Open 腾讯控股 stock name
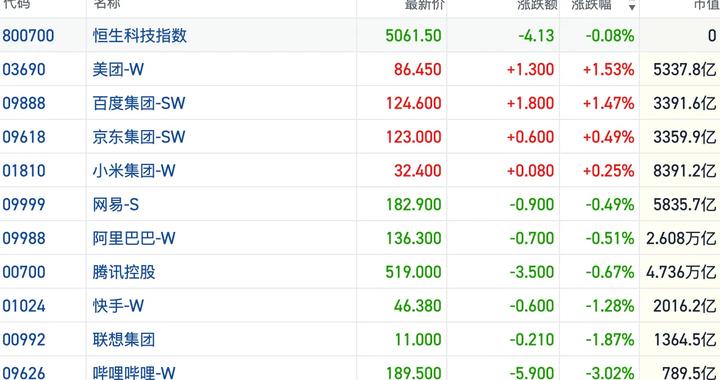Screen dimensions: 720x380 (x=124, y=272)
